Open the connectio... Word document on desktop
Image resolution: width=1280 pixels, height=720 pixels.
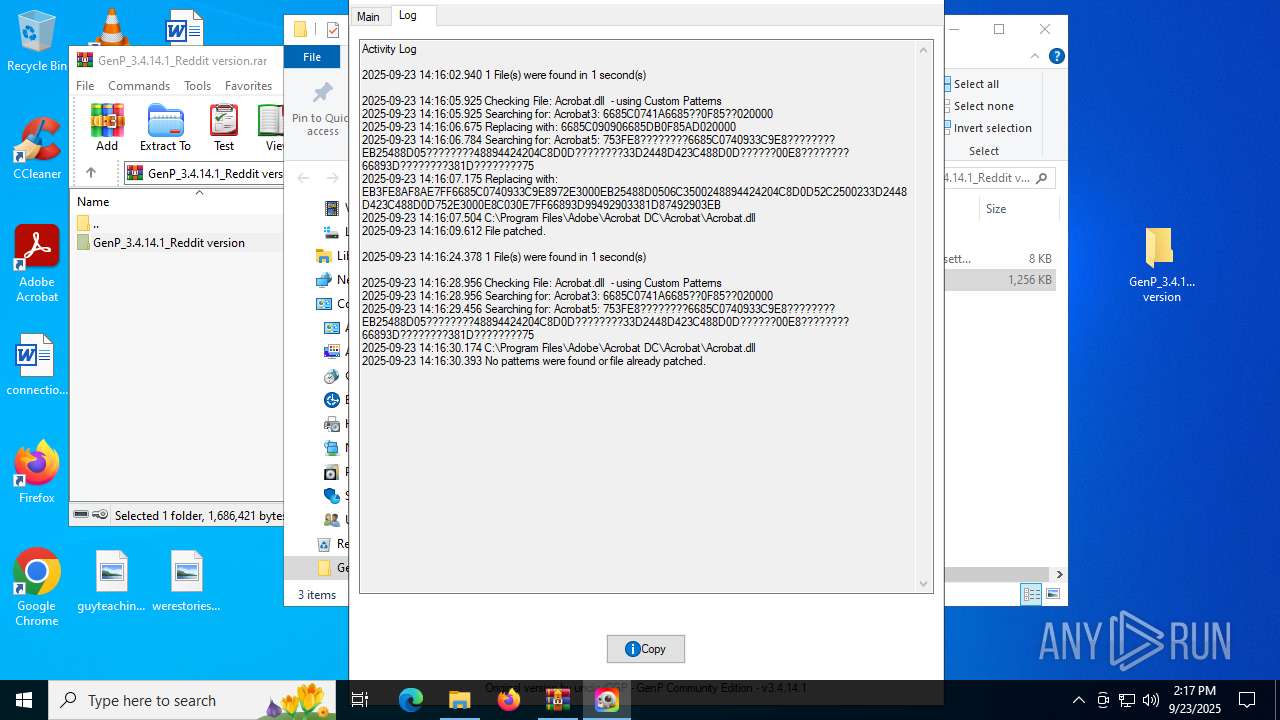pos(37,366)
